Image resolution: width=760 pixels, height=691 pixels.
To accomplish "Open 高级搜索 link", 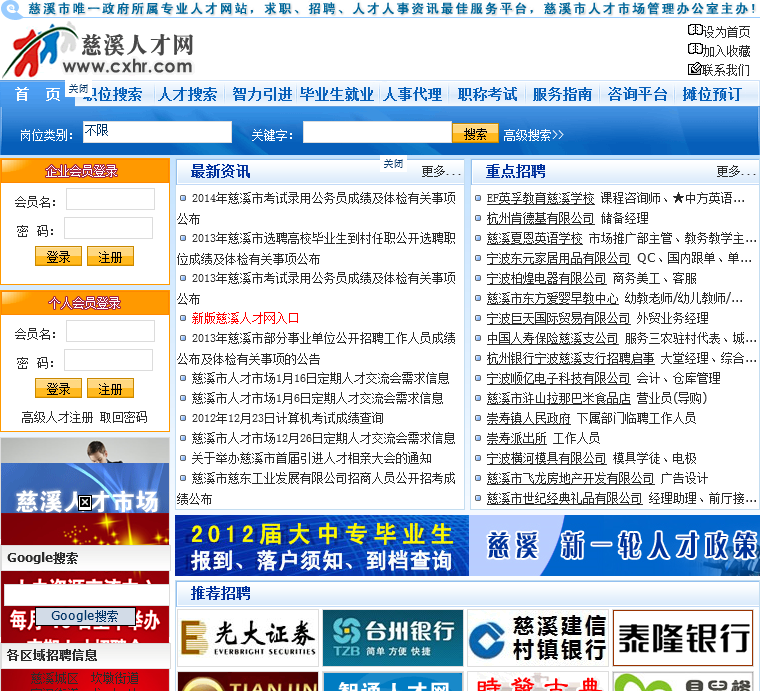I will coord(533,135).
